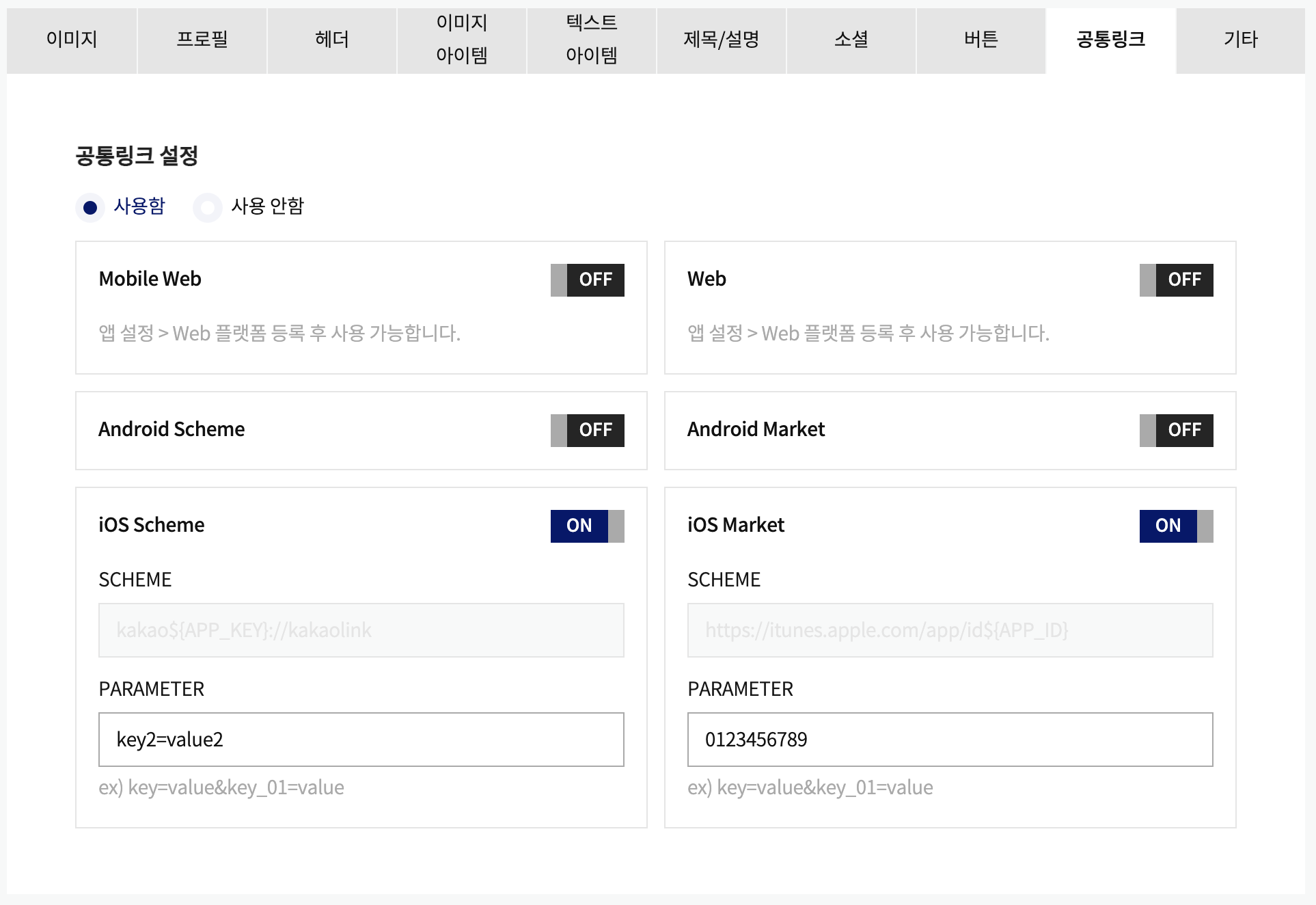Viewport: 1316px width, 905px height.
Task: Go to the 헤더 tab
Action: click(x=331, y=40)
